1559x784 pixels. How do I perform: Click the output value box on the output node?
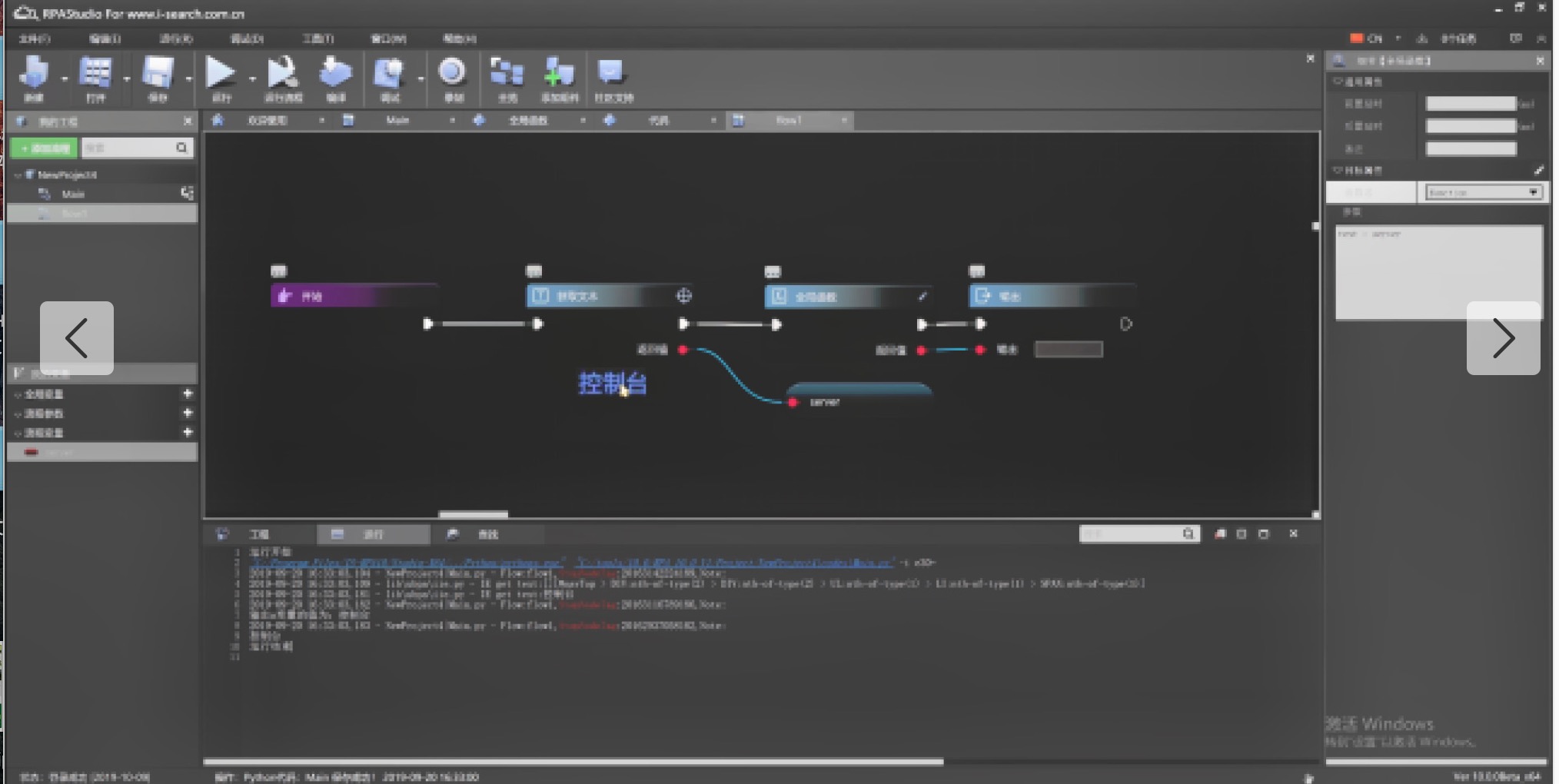tap(1069, 350)
